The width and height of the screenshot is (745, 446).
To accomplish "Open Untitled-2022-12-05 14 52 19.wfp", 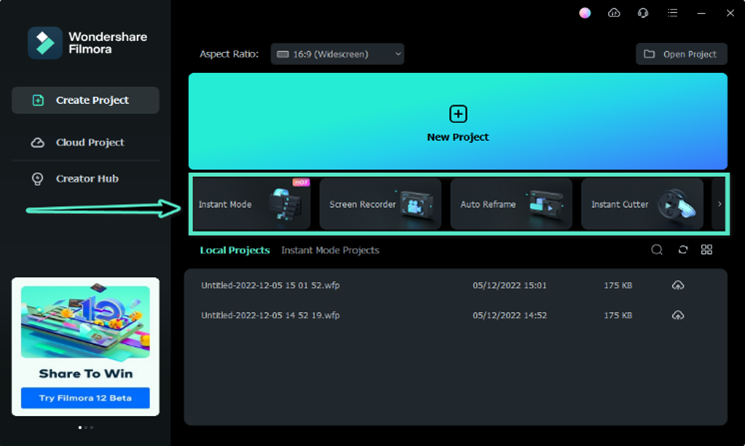I will point(270,315).
